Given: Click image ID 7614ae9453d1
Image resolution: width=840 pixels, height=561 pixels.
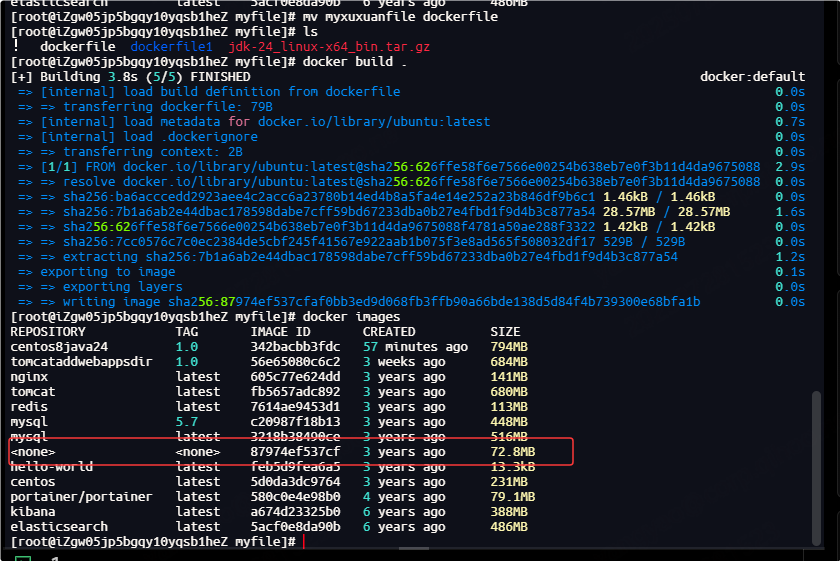Looking at the screenshot, I should click(295, 407).
